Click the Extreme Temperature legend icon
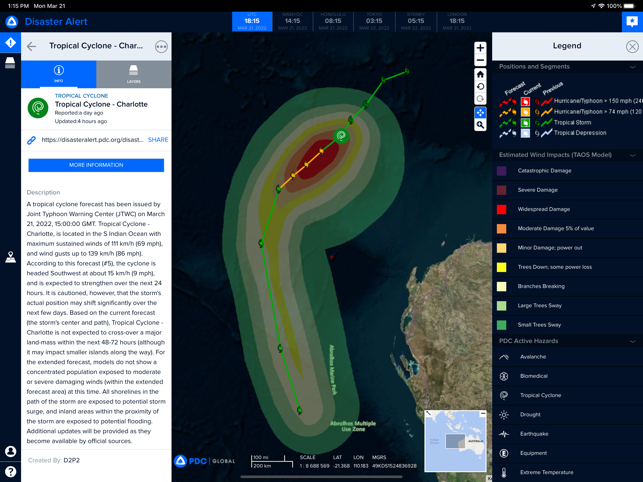Viewport: 643px width, 482px height. (x=504, y=473)
